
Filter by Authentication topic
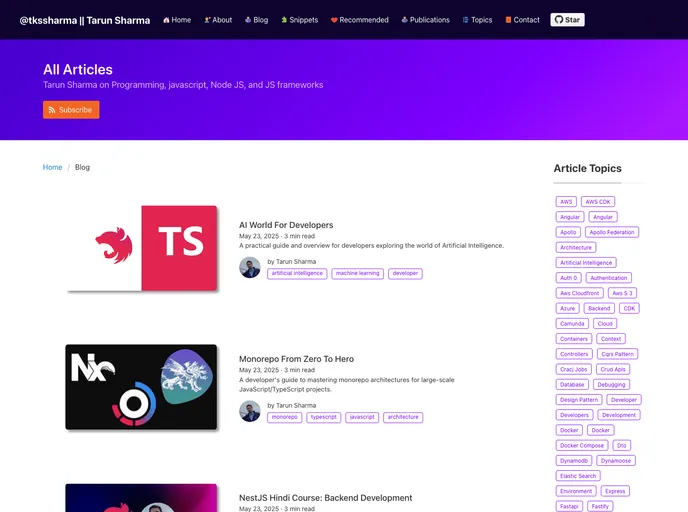(x=609, y=278)
